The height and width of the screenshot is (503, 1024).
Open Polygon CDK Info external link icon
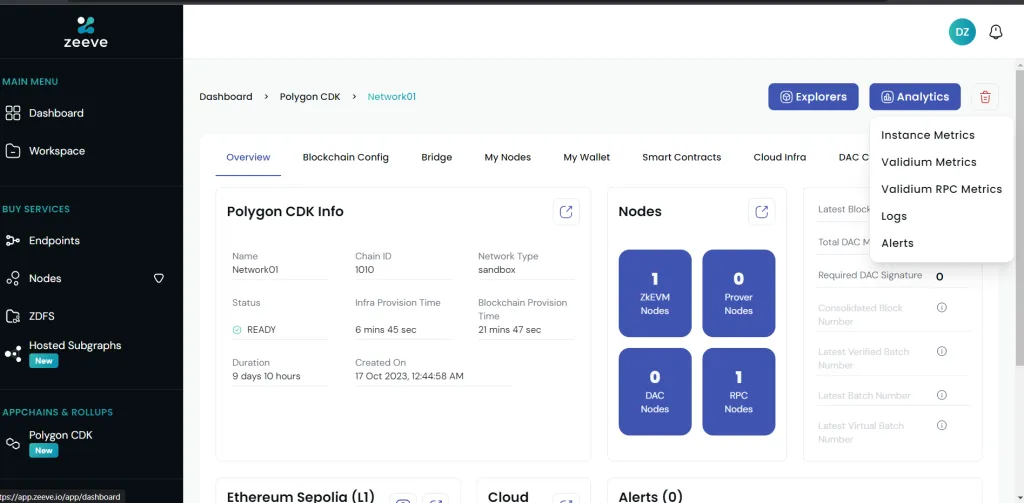(566, 212)
